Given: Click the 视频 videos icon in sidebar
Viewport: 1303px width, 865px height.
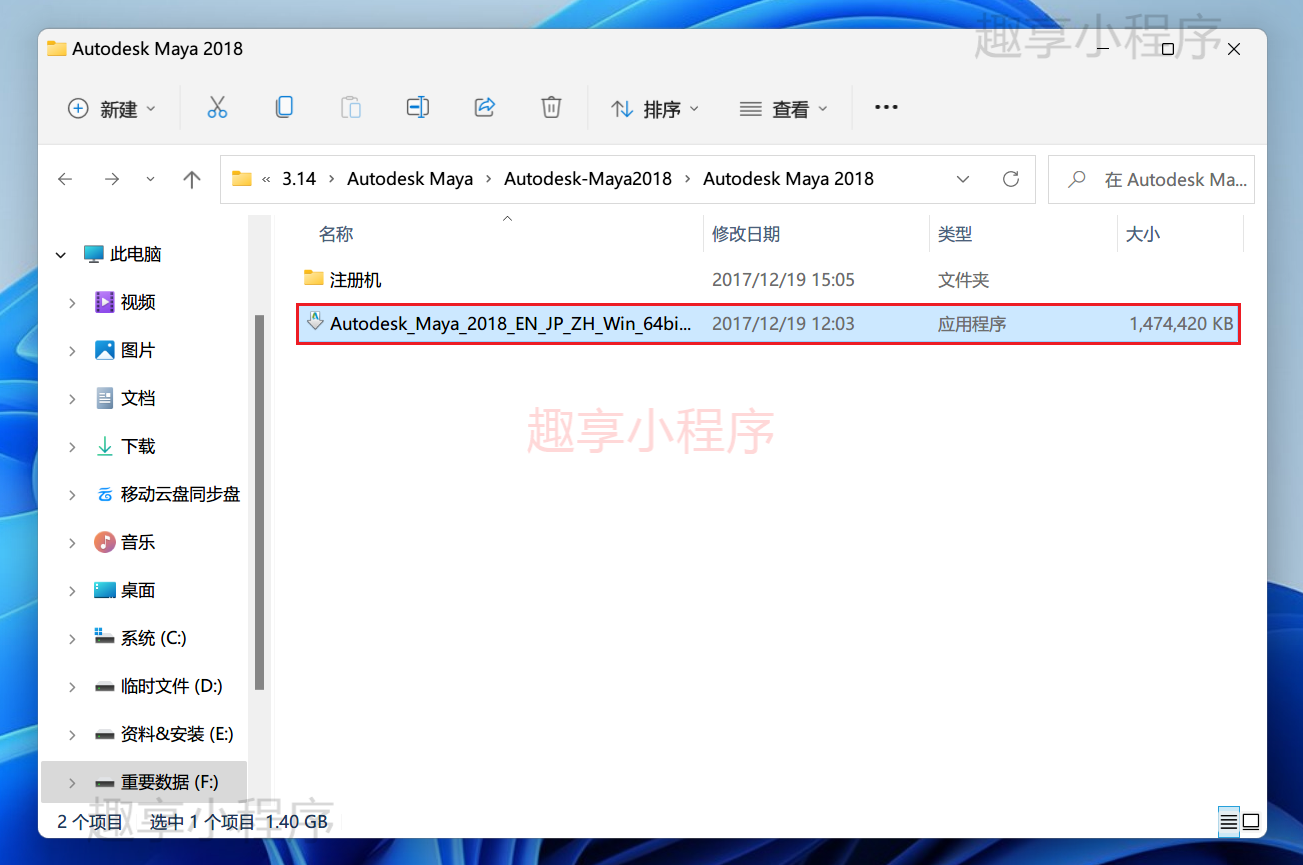Looking at the screenshot, I should click(105, 302).
